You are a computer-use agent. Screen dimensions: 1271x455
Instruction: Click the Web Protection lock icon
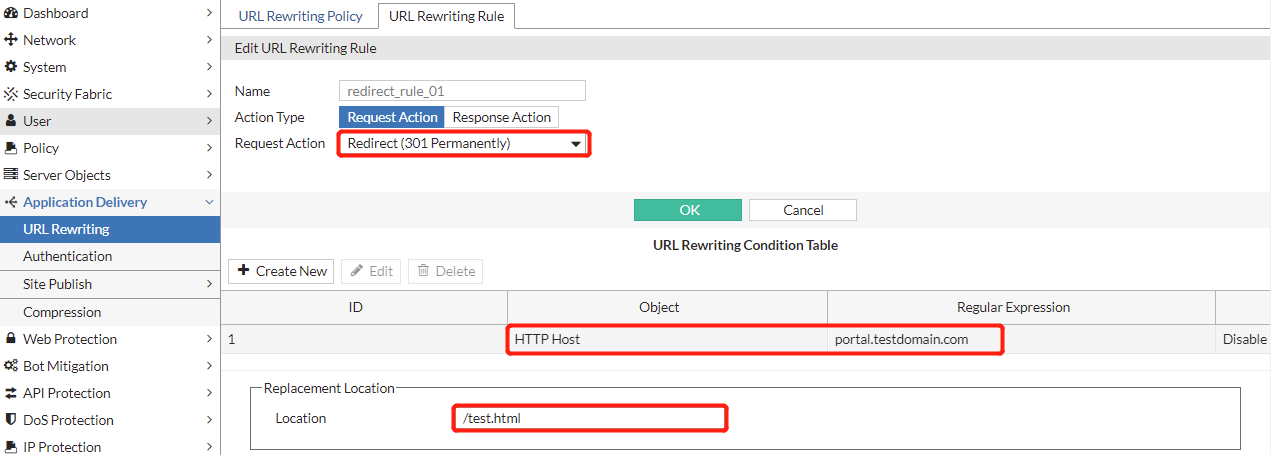point(11,339)
